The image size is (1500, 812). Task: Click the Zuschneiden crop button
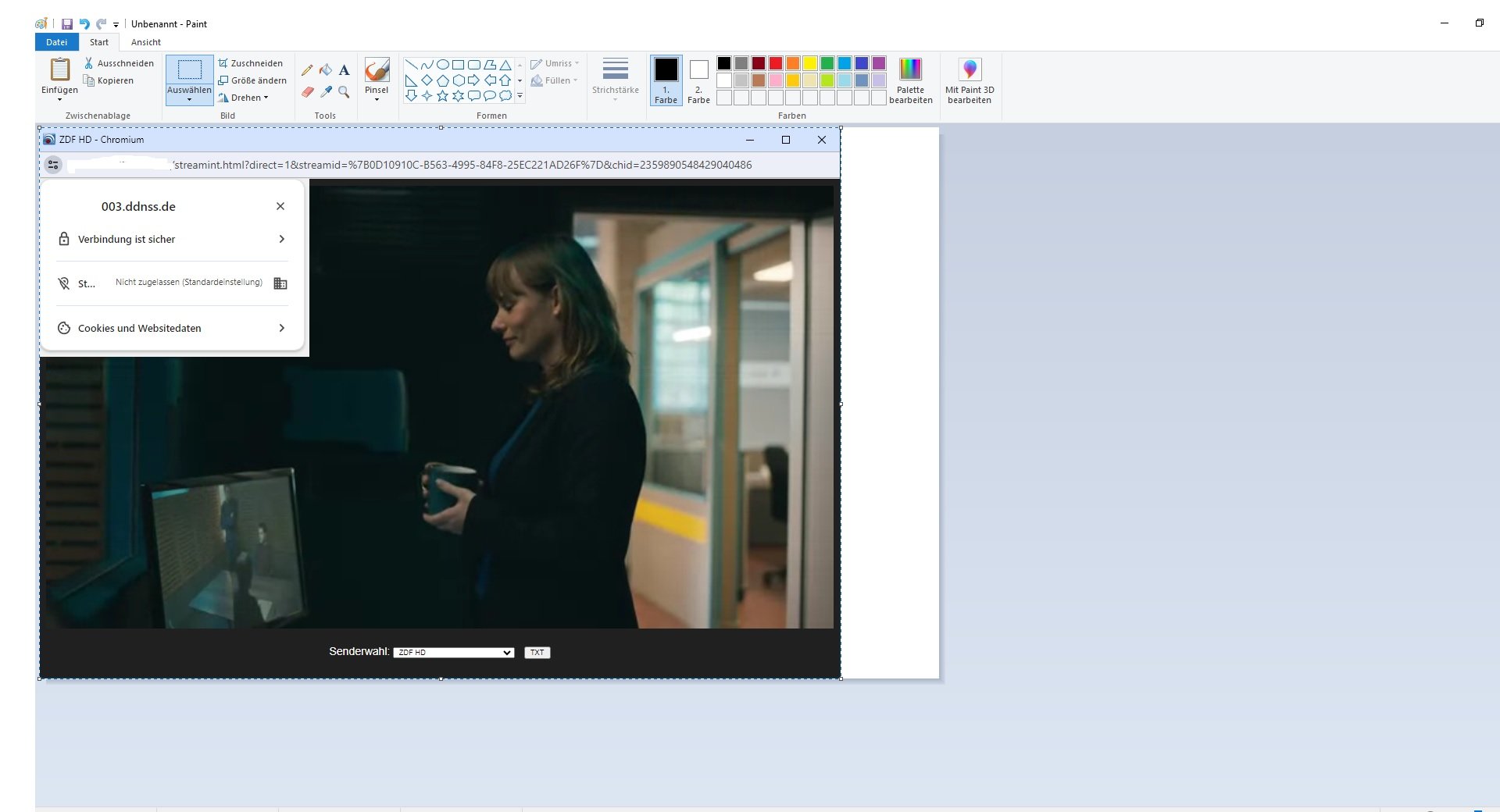251,63
